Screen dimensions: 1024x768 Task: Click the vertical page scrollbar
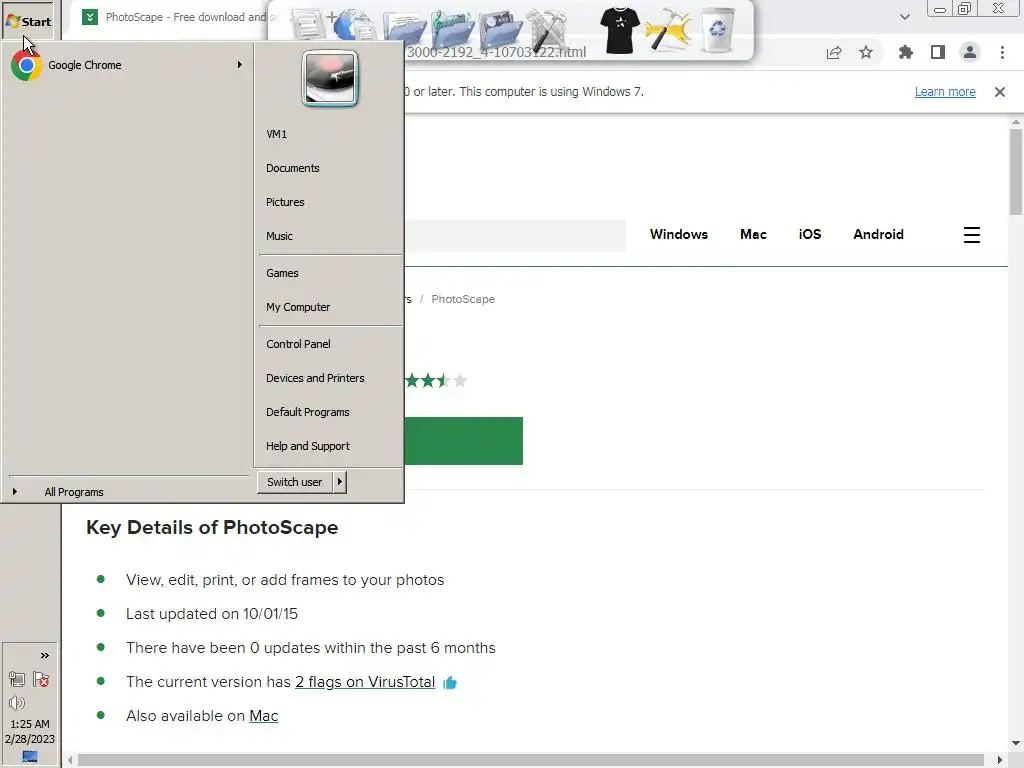(x=1016, y=172)
